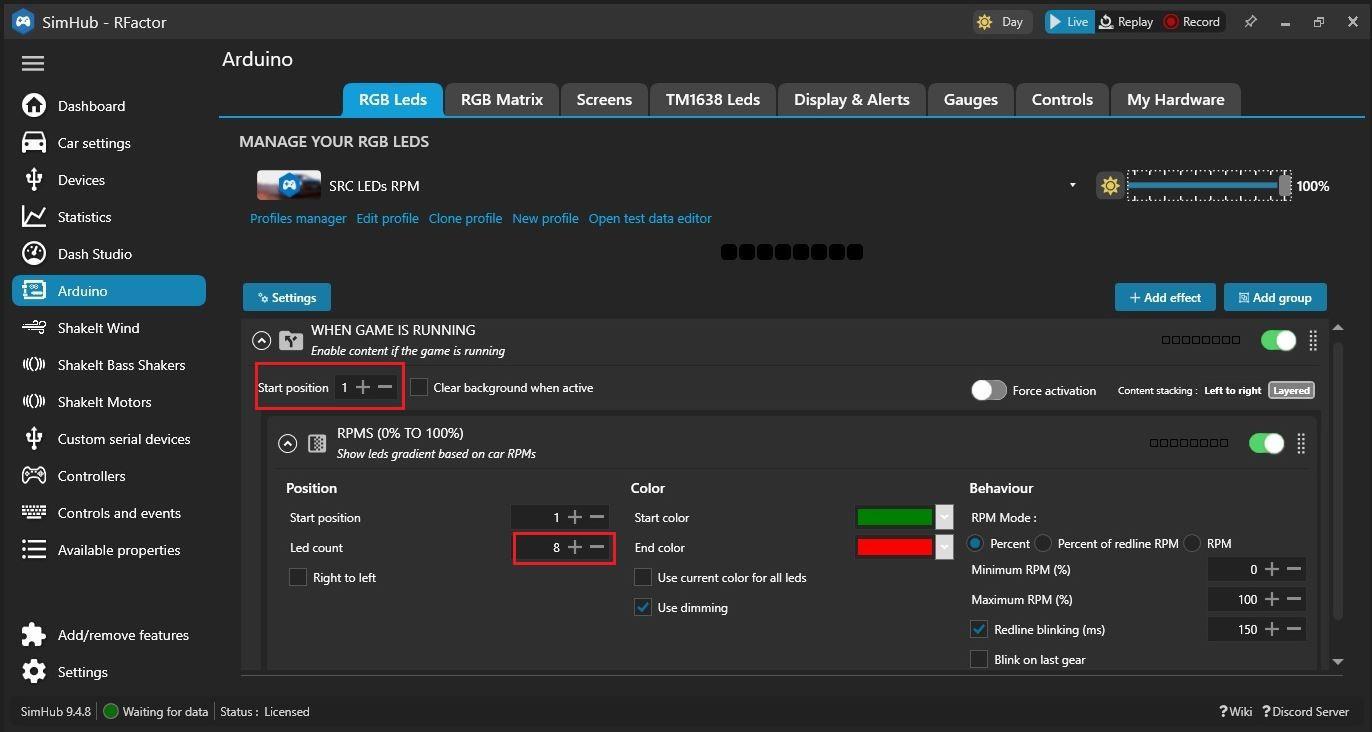Open the Profiles manager link
1372x732 pixels.
[x=298, y=219]
